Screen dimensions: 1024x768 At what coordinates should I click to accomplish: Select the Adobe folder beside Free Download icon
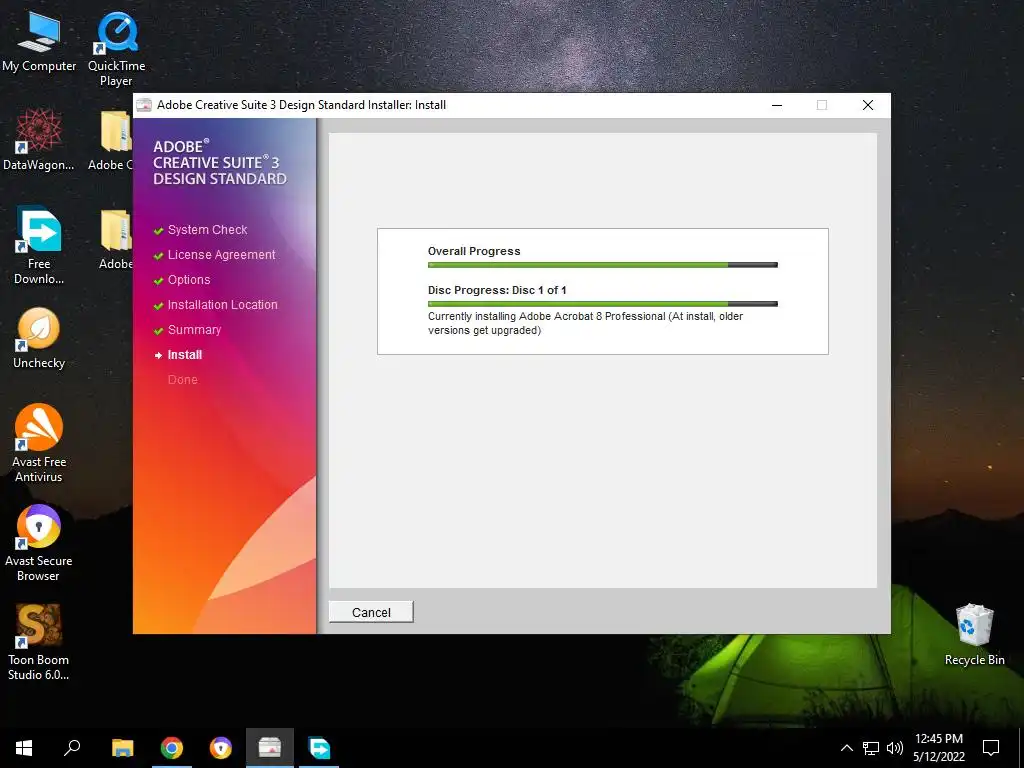(116, 239)
